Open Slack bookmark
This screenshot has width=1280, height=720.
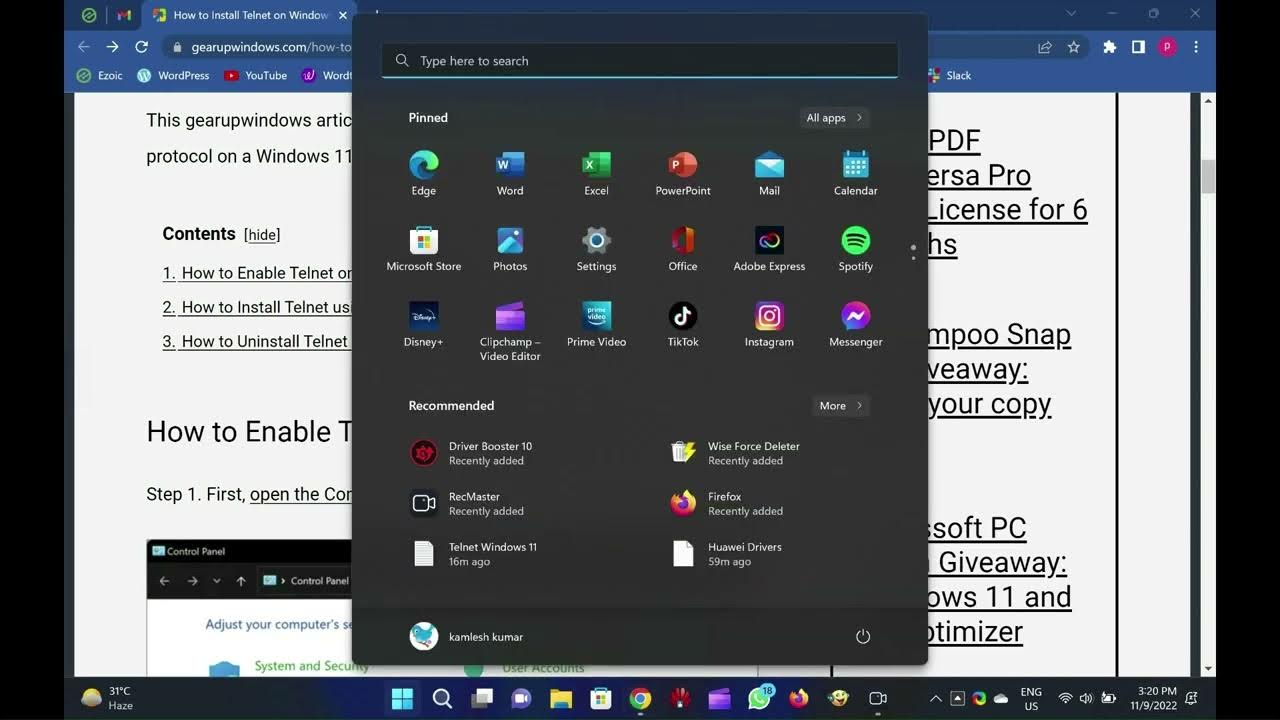[x=948, y=75]
